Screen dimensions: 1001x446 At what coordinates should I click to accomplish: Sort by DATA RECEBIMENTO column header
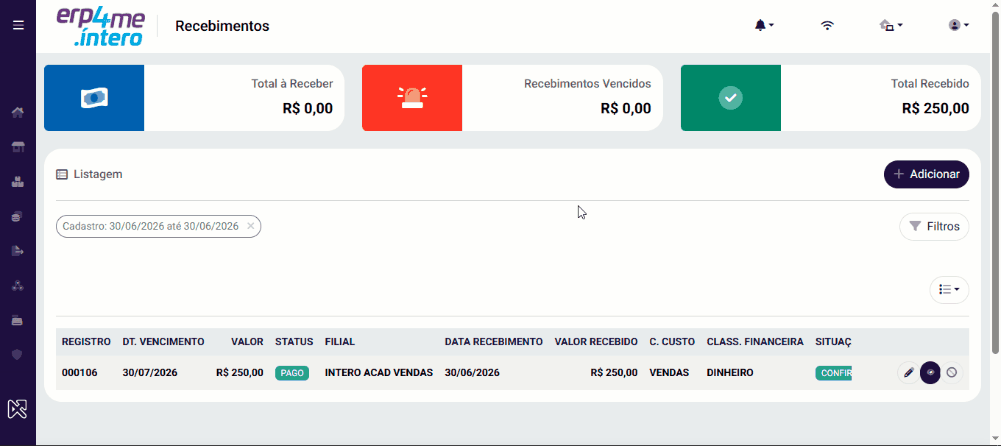coord(493,342)
